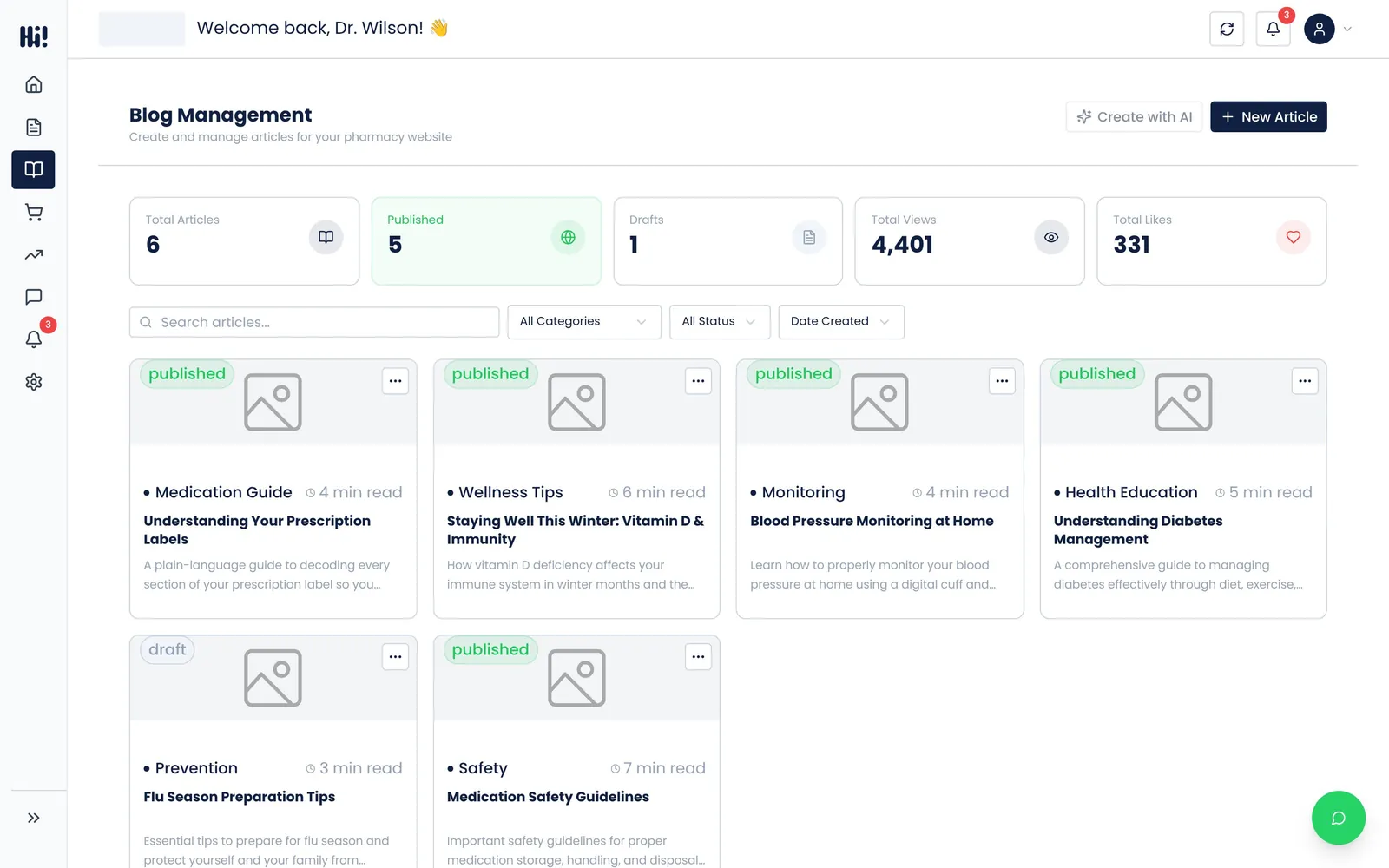
Task: Click the Hi! logo
Action: pos(33,36)
